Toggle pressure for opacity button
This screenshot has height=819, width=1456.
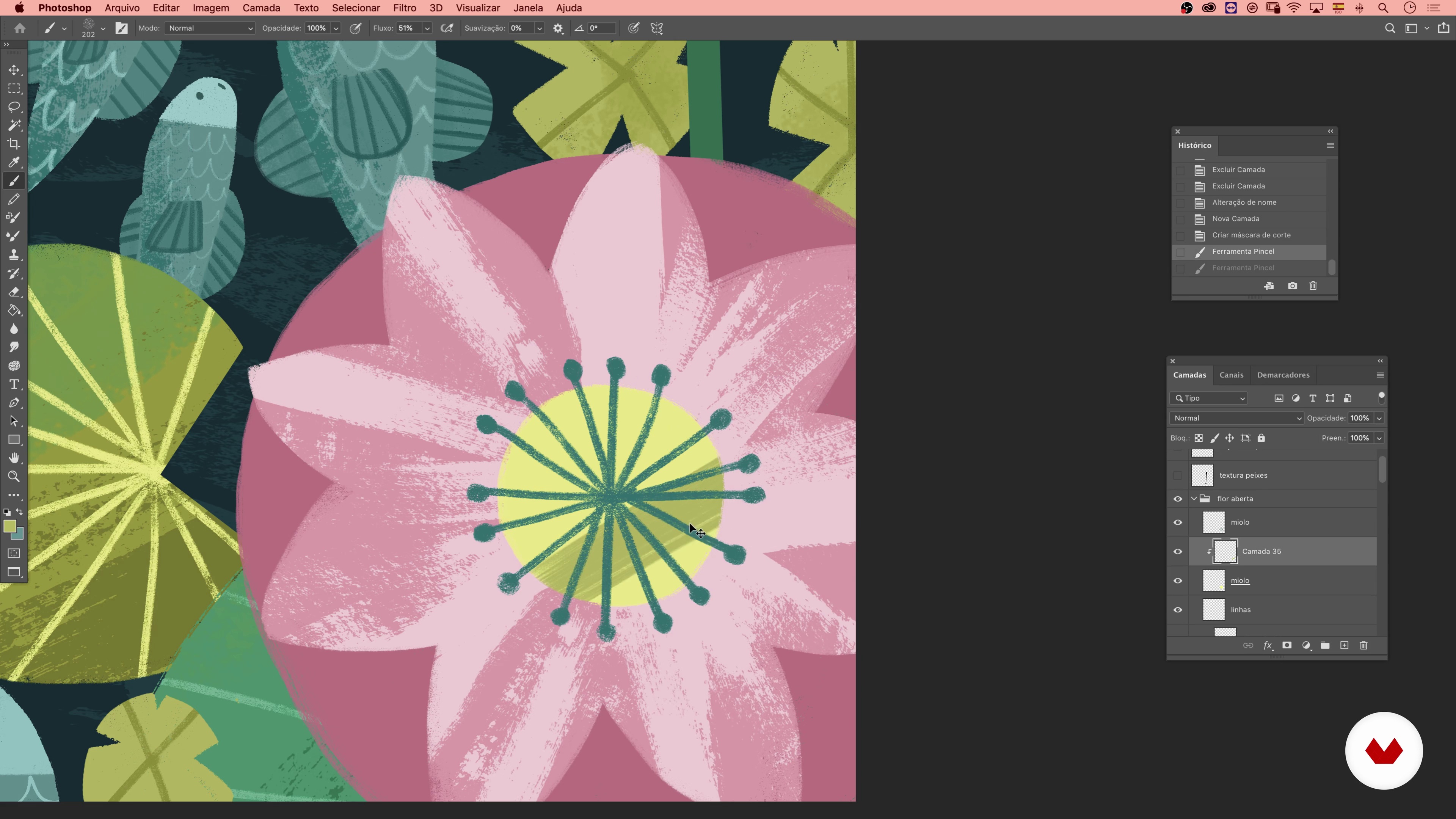[356, 28]
